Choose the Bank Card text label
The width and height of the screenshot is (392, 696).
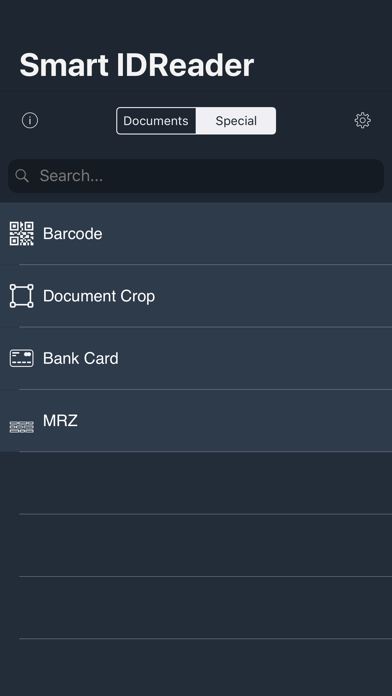(80, 358)
